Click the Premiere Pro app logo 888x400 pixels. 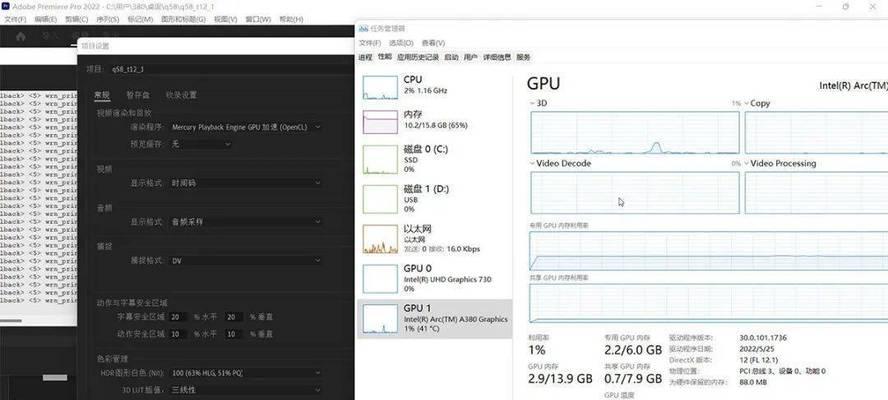5,7
